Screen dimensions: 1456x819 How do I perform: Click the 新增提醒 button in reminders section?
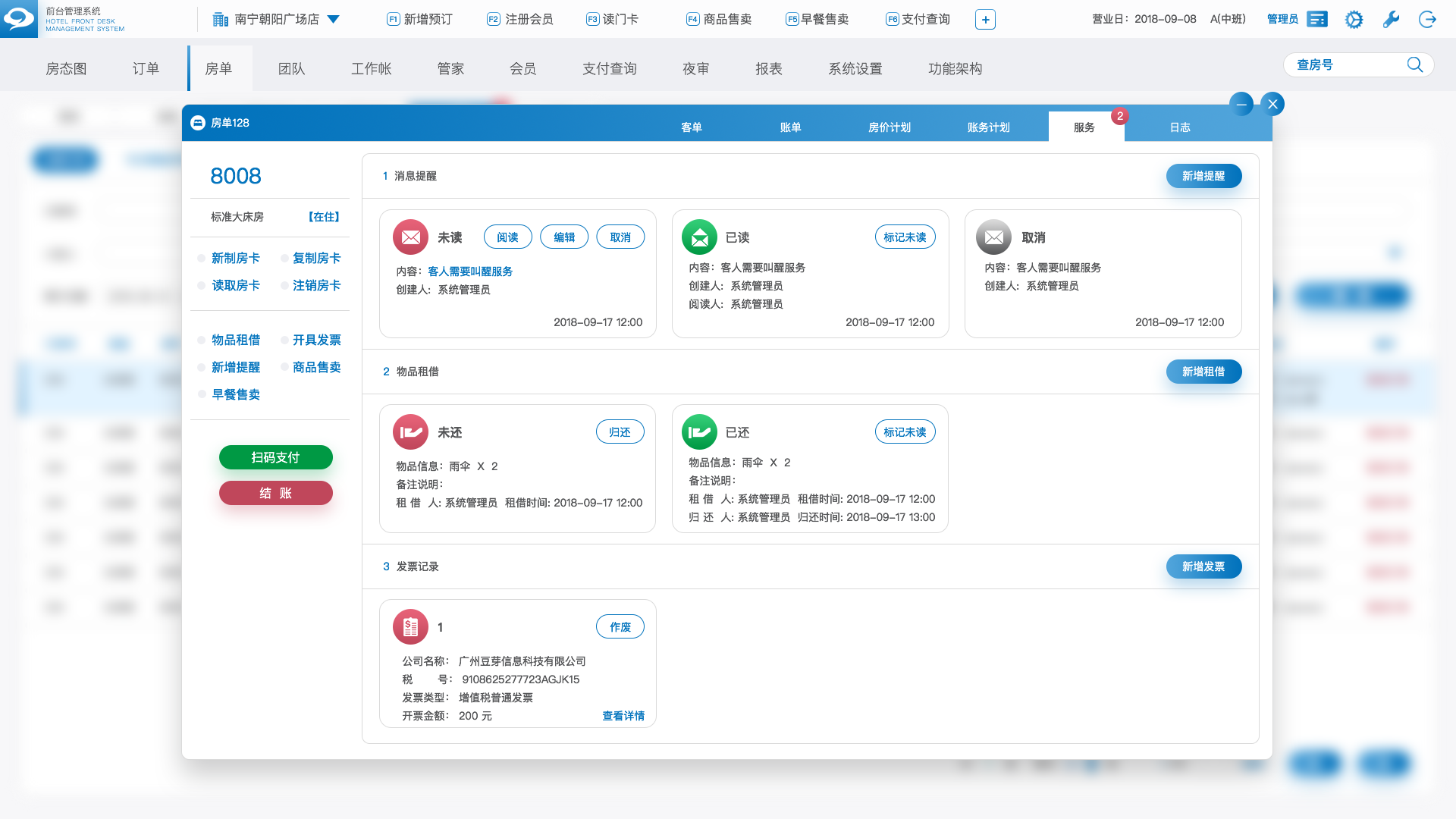(1203, 176)
